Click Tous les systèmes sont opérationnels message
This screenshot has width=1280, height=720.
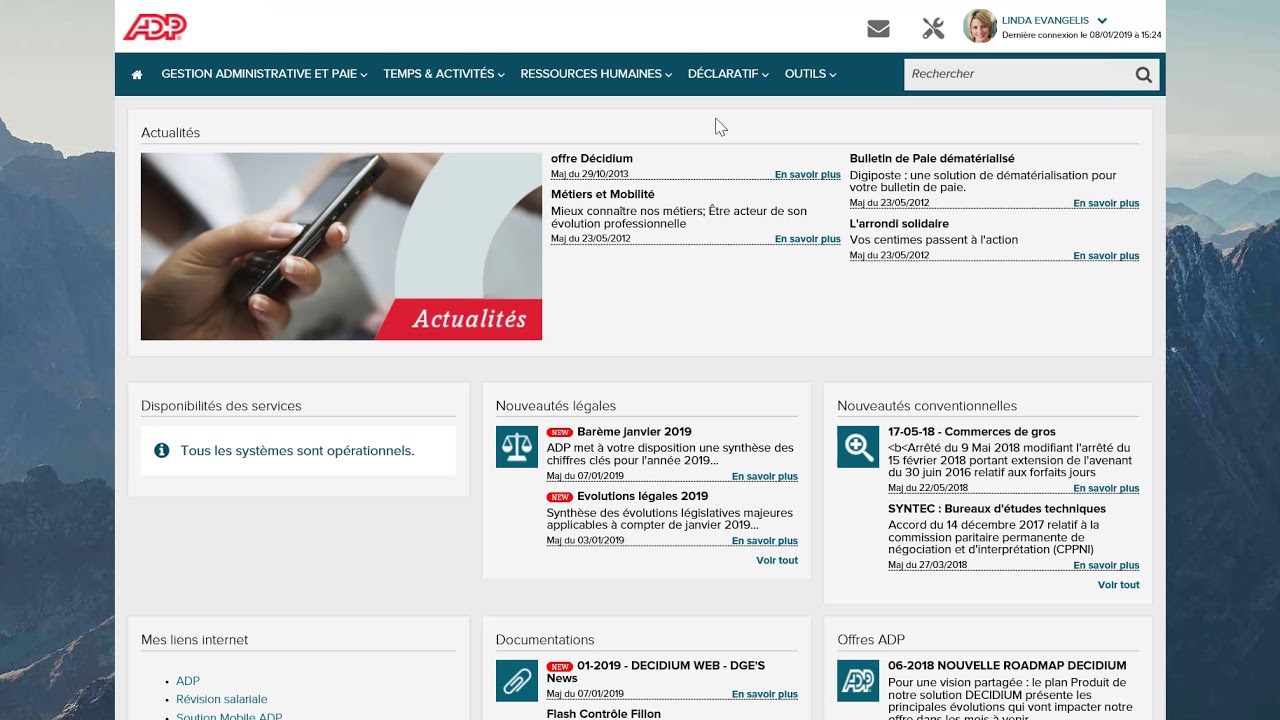297,451
